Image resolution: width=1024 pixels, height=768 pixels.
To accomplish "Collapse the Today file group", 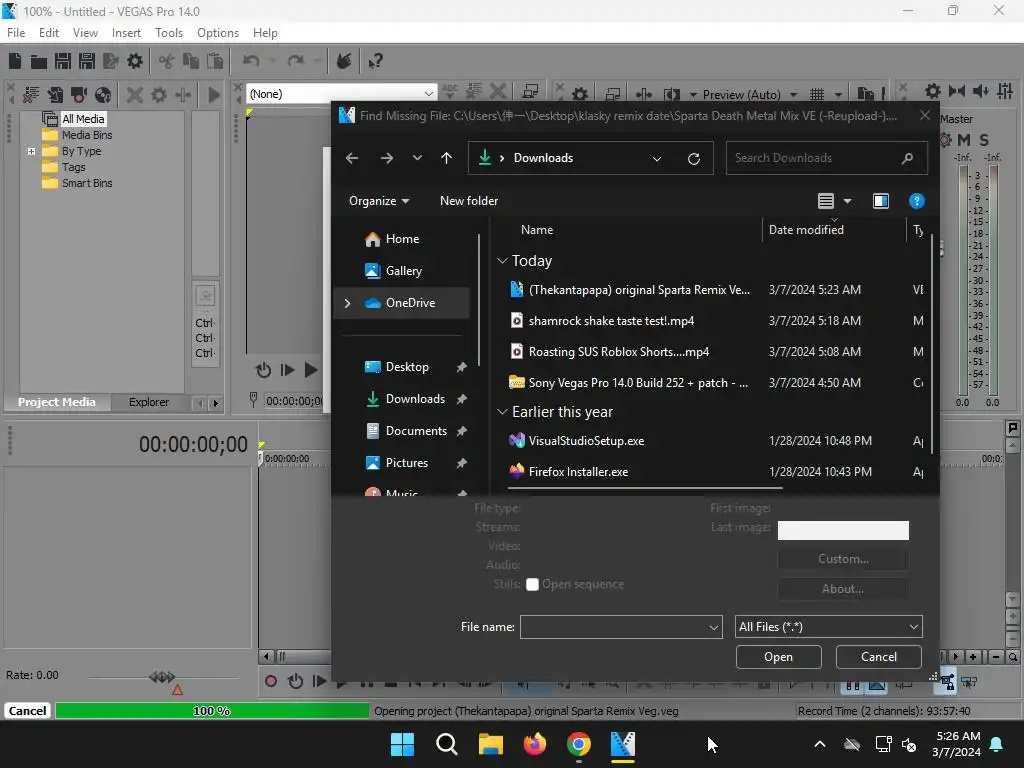I will 502,261.
